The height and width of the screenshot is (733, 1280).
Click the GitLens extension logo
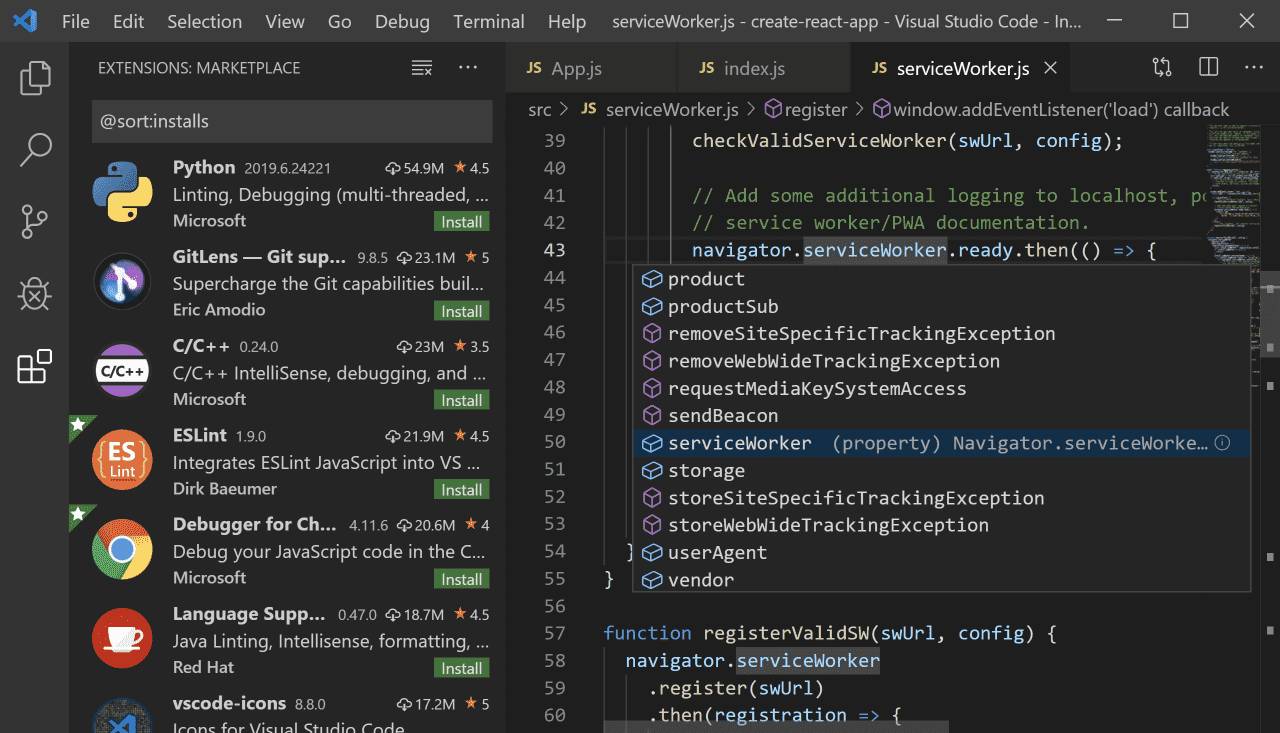[x=122, y=280]
